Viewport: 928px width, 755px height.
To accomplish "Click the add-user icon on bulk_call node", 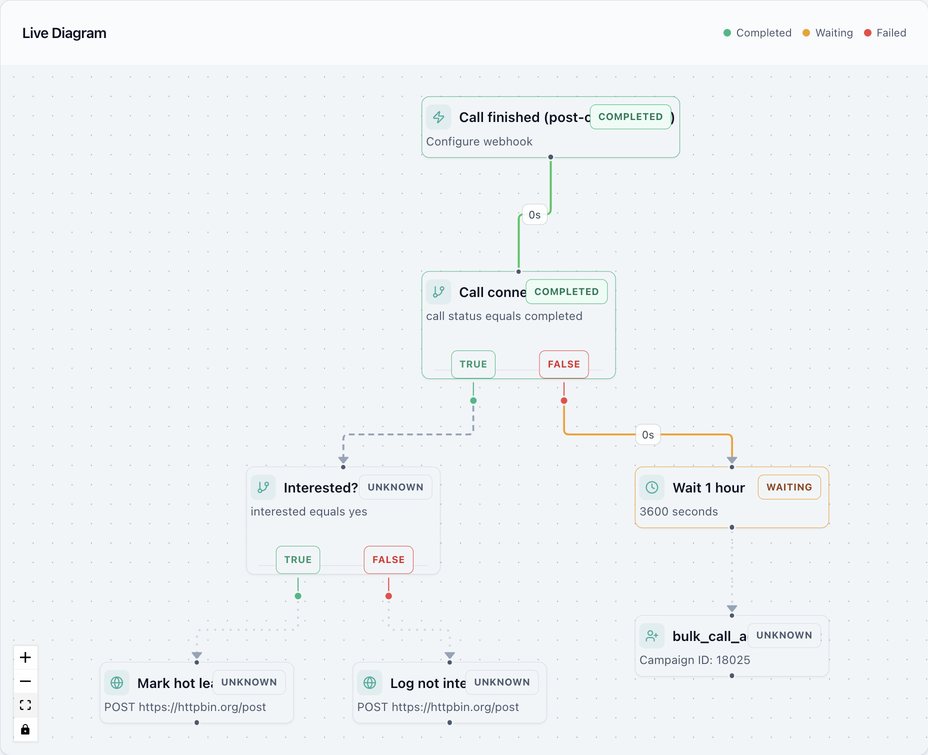I will click(x=652, y=635).
